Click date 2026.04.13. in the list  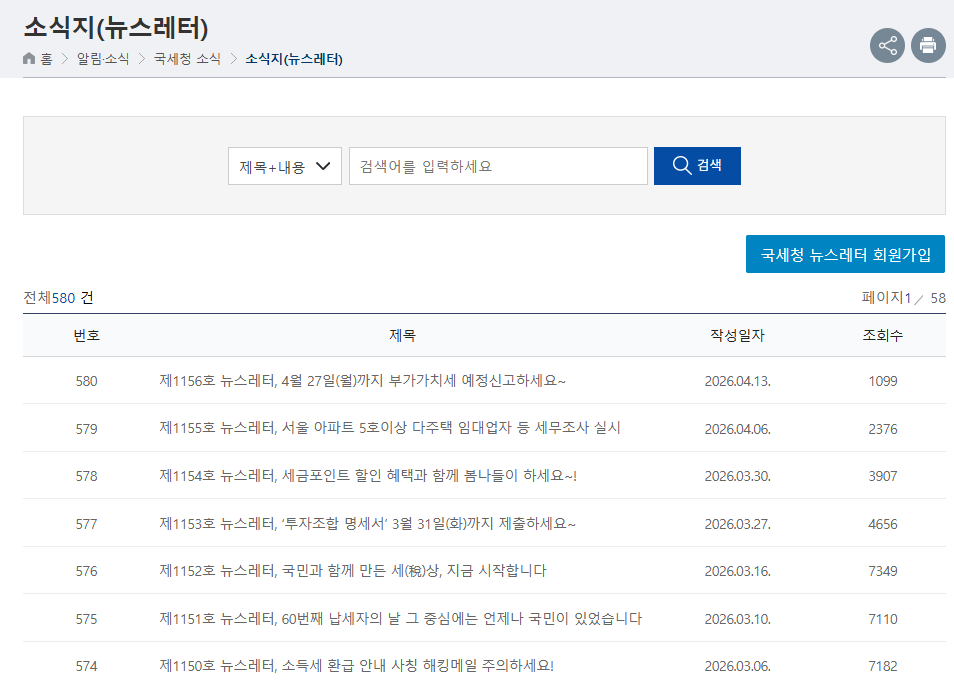point(737,382)
